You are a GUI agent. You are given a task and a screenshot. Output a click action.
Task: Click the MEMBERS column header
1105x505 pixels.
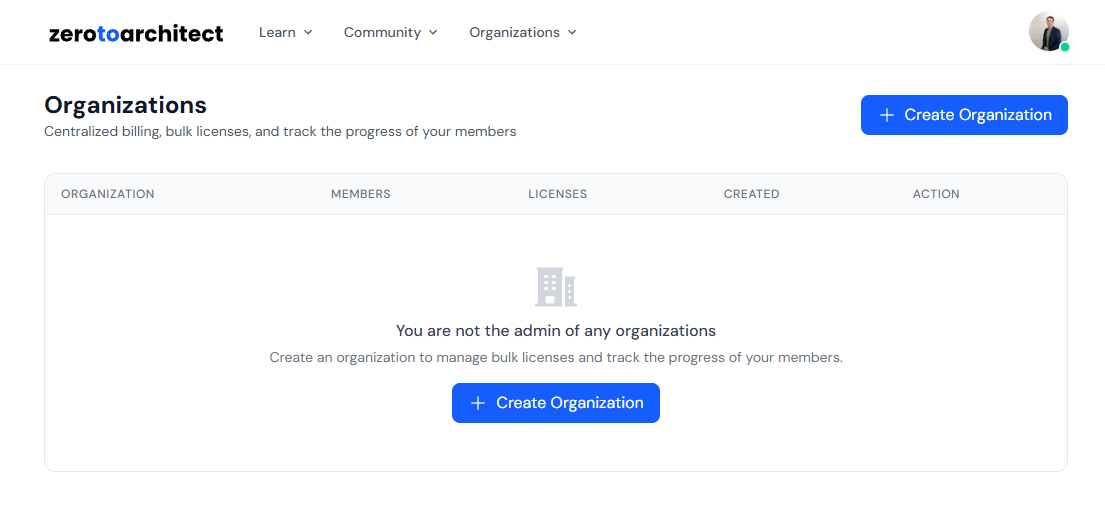pos(360,194)
